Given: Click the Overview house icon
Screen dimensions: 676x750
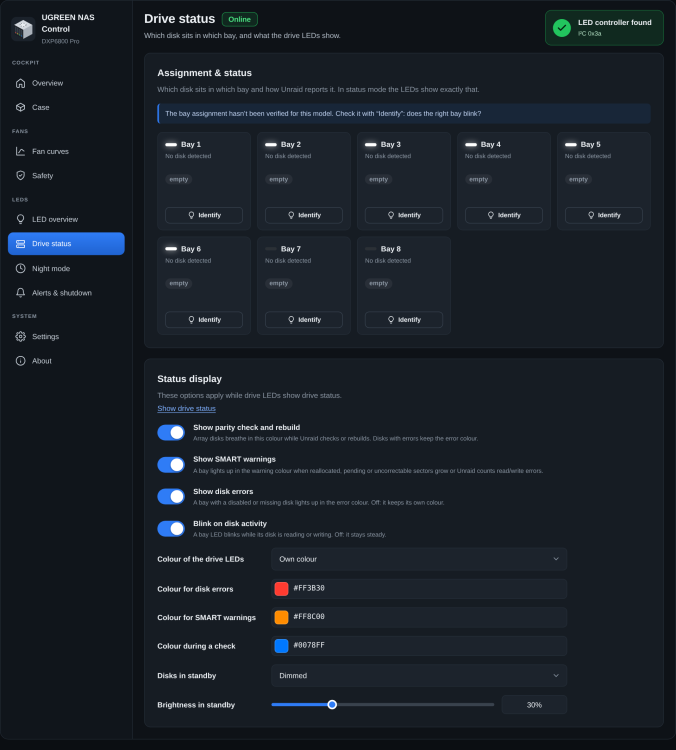Looking at the screenshot, I should [21, 83].
